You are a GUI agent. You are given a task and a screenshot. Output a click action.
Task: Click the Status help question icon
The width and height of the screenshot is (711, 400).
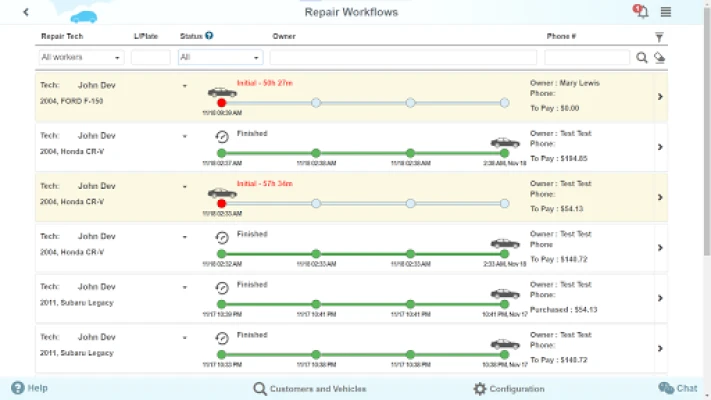tap(209, 35)
